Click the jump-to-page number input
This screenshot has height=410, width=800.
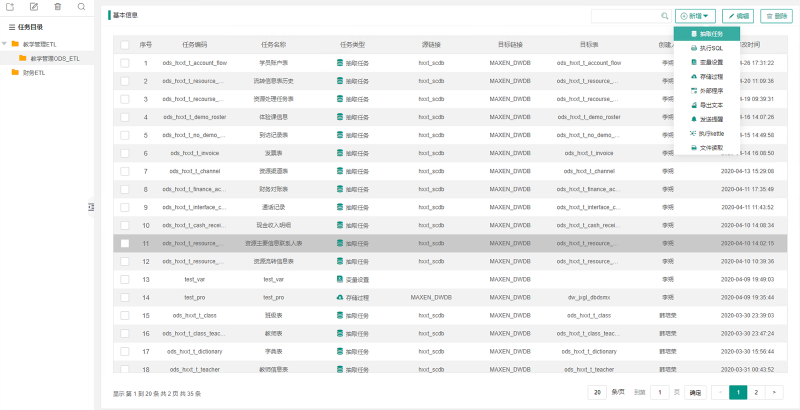[660, 392]
